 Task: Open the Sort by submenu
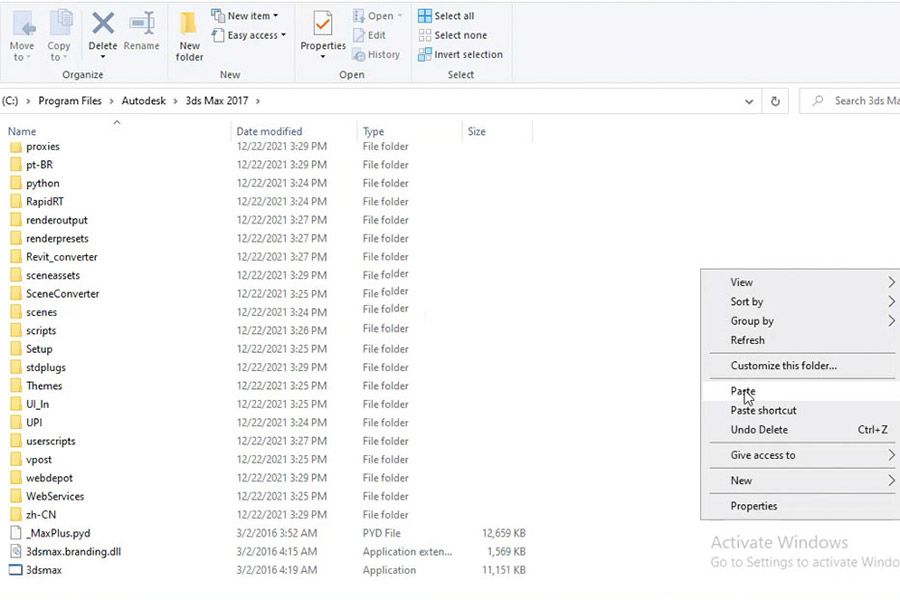[801, 301]
